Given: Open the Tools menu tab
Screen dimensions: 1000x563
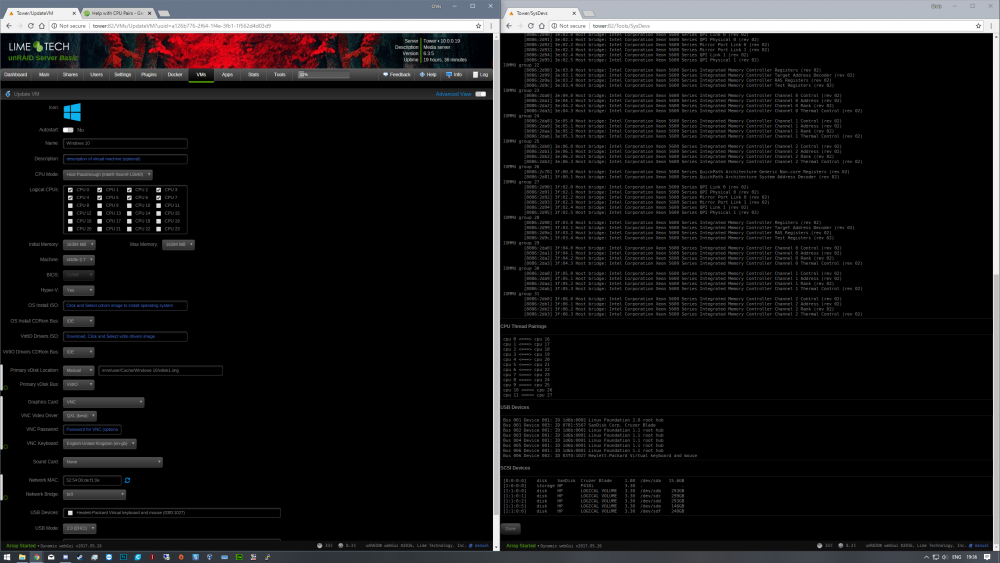Looking at the screenshot, I should click(280, 75).
